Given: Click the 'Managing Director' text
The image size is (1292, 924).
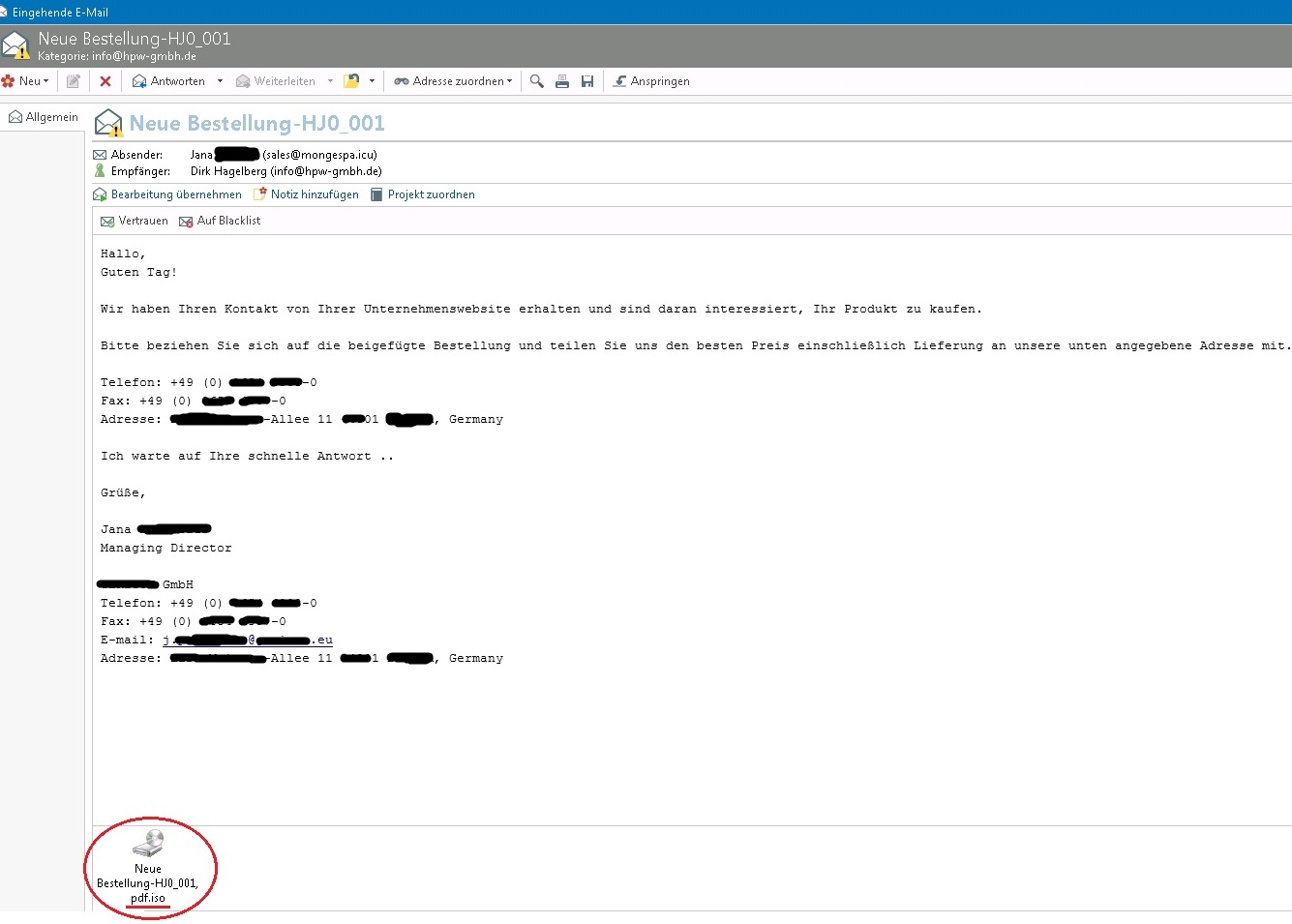Looking at the screenshot, I should point(166,548).
